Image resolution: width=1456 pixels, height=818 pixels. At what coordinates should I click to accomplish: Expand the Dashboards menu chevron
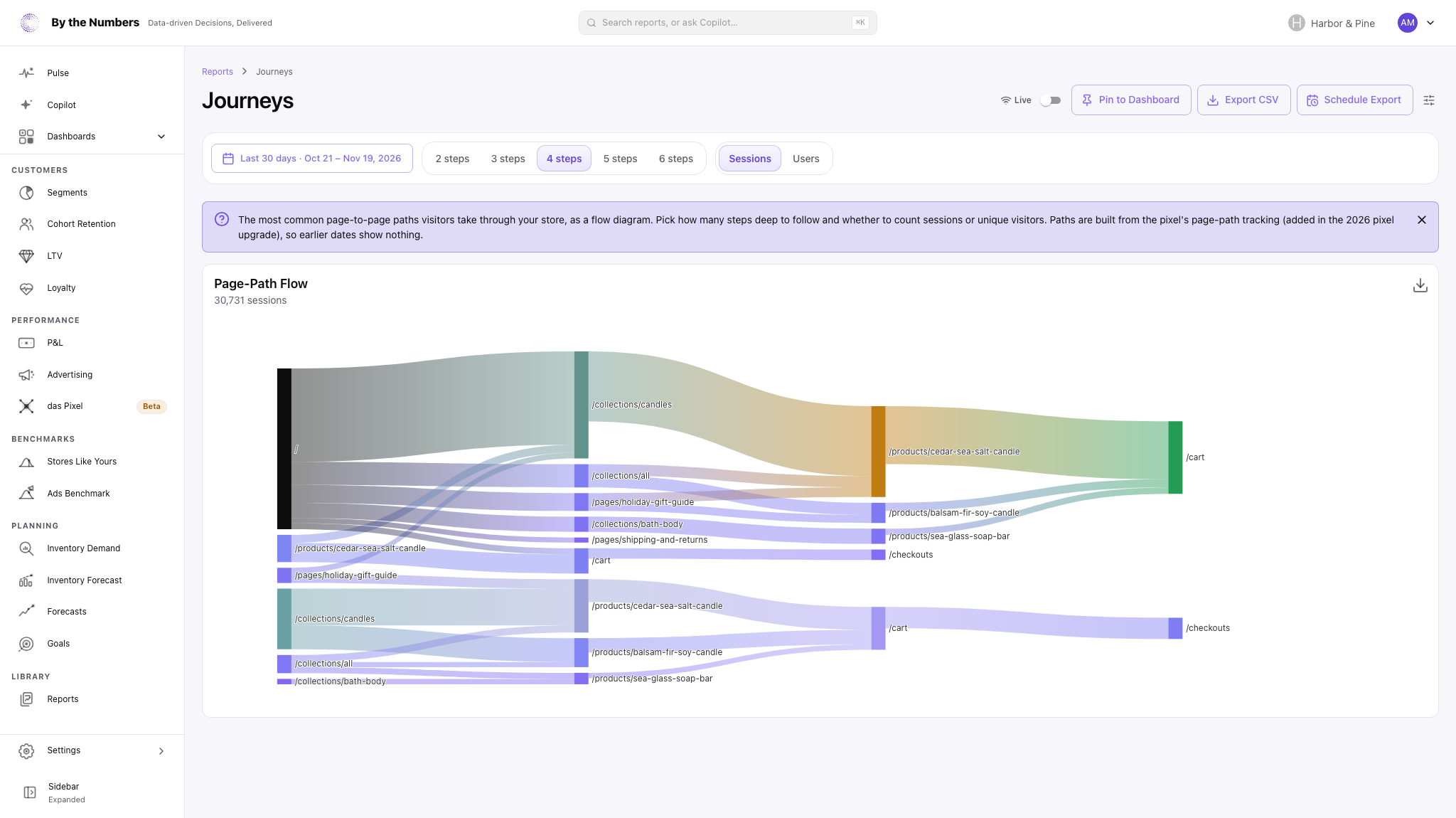tap(161, 137)
